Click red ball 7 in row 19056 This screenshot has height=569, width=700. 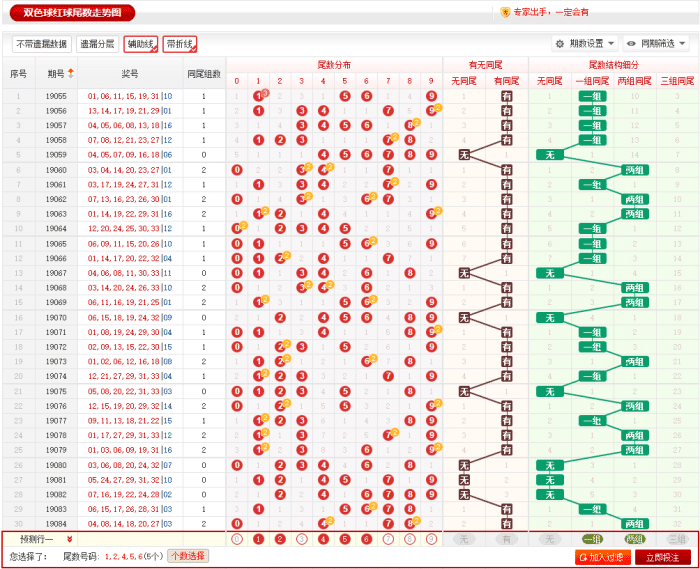pyautogui.click(x=388, y=111)
